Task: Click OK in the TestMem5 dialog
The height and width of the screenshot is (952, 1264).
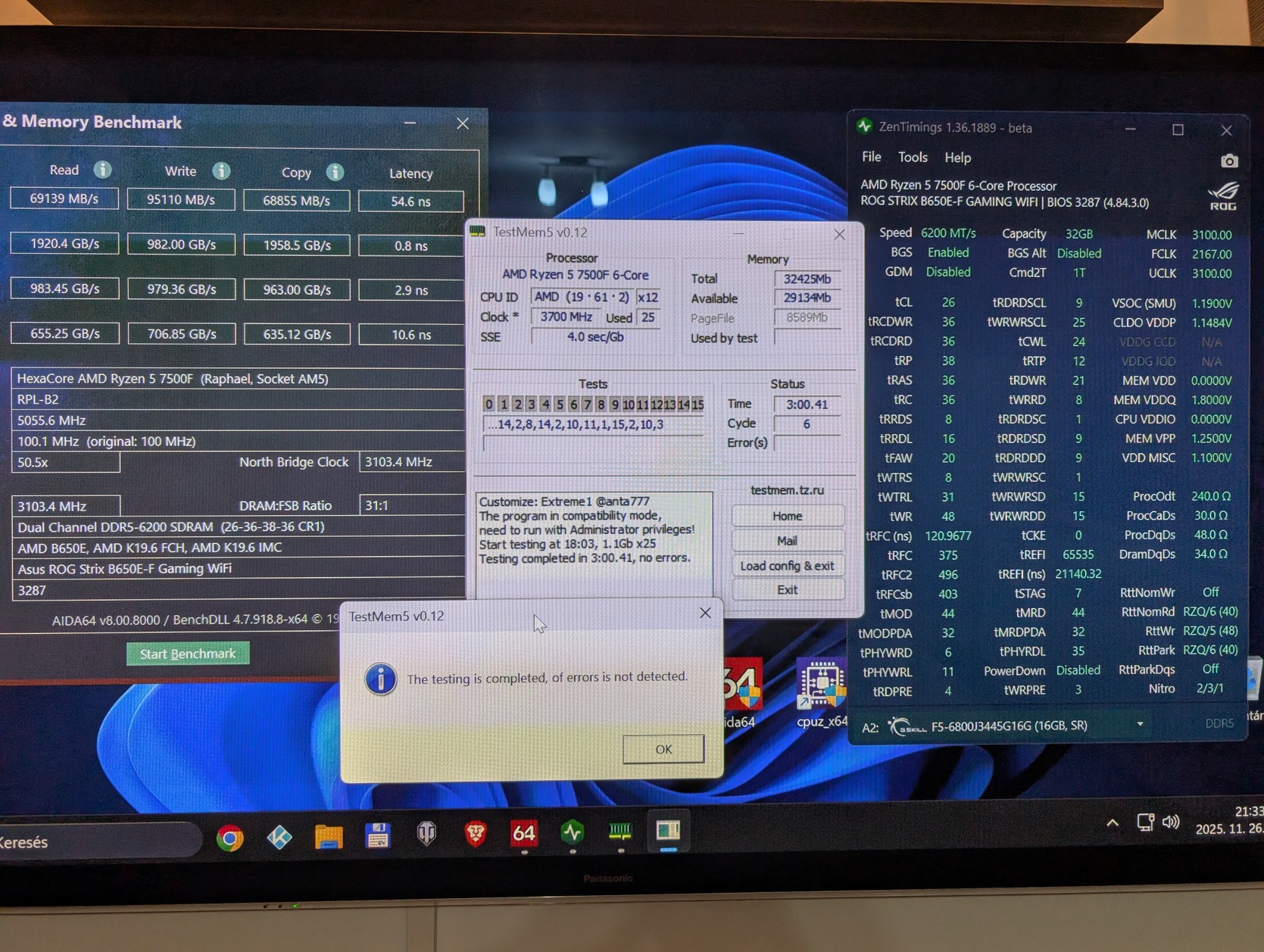Action: coord(663,749)
